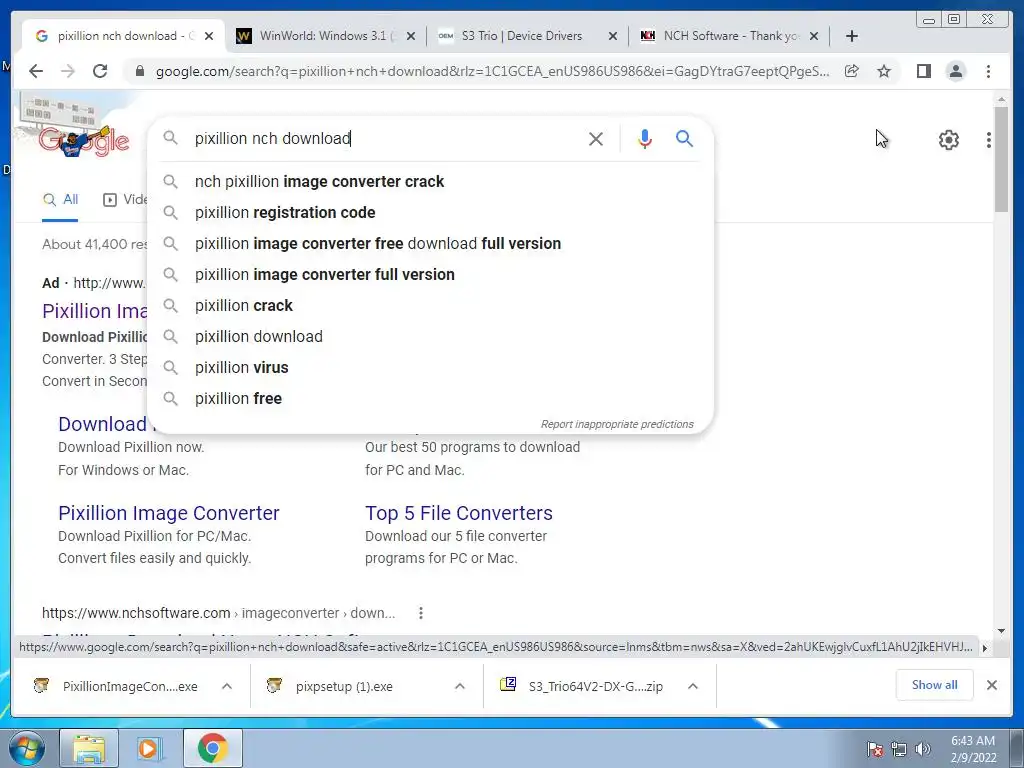Select the pixillion nch download tab
This screenshot has width=1024, height=768.
[124, 36]
